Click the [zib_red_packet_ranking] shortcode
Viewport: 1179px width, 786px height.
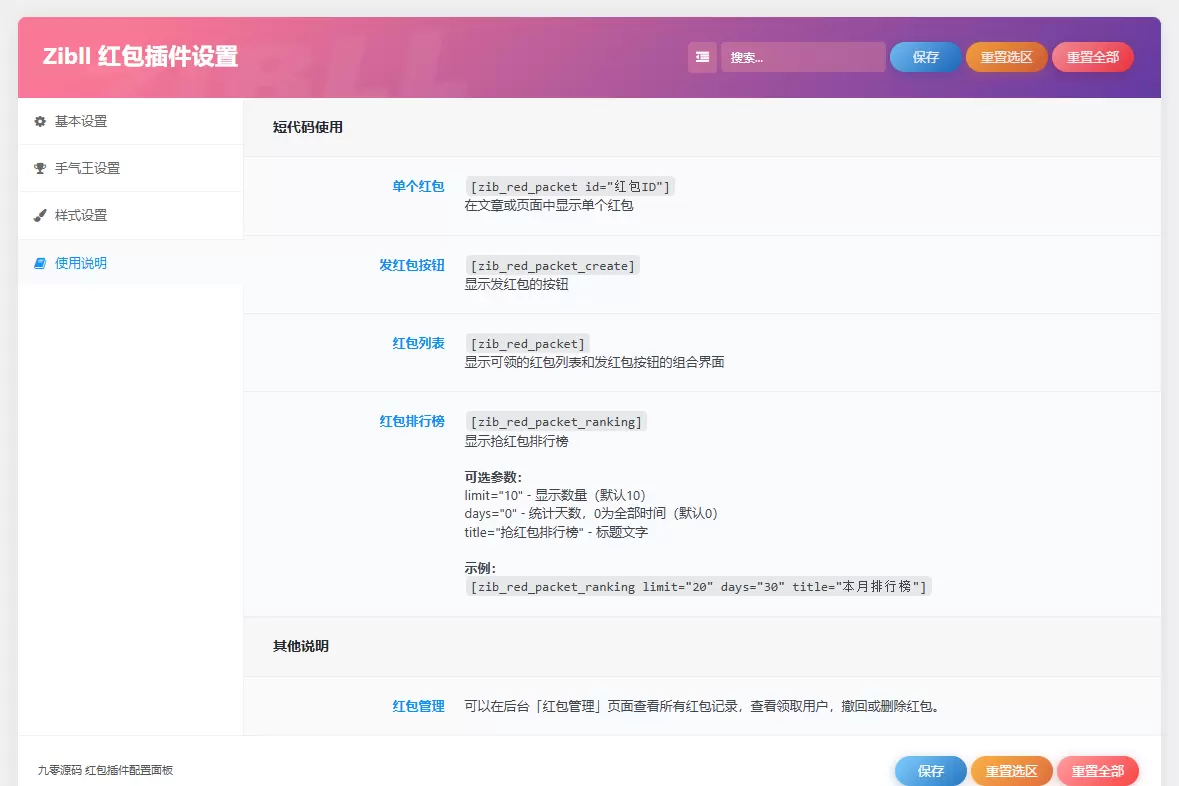click(556, 422)
